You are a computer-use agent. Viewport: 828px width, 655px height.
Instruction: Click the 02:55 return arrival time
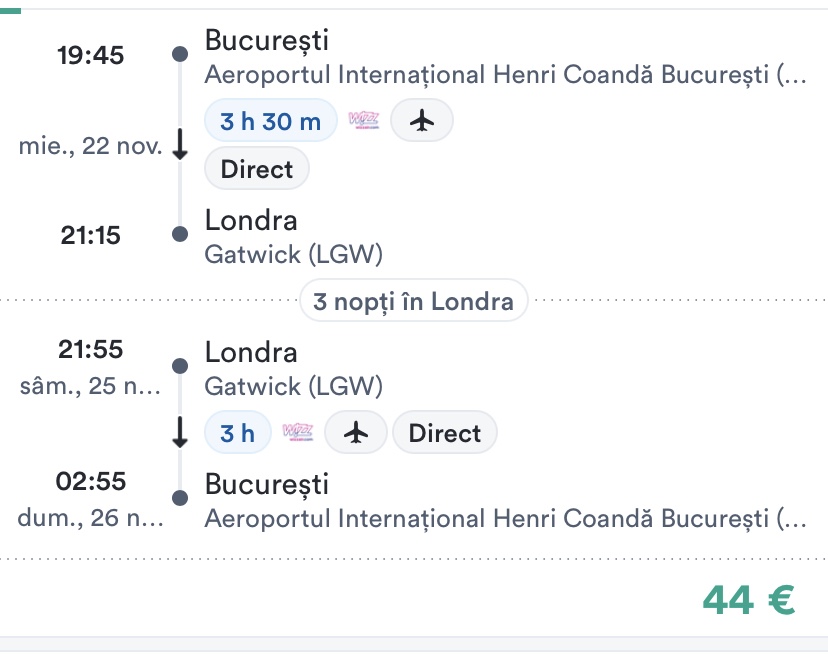coord(91,482)
